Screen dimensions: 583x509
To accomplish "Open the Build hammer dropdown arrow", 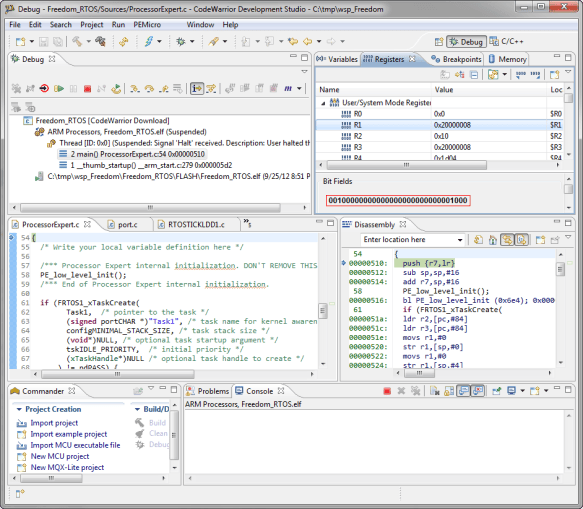I will pos(88,41).
